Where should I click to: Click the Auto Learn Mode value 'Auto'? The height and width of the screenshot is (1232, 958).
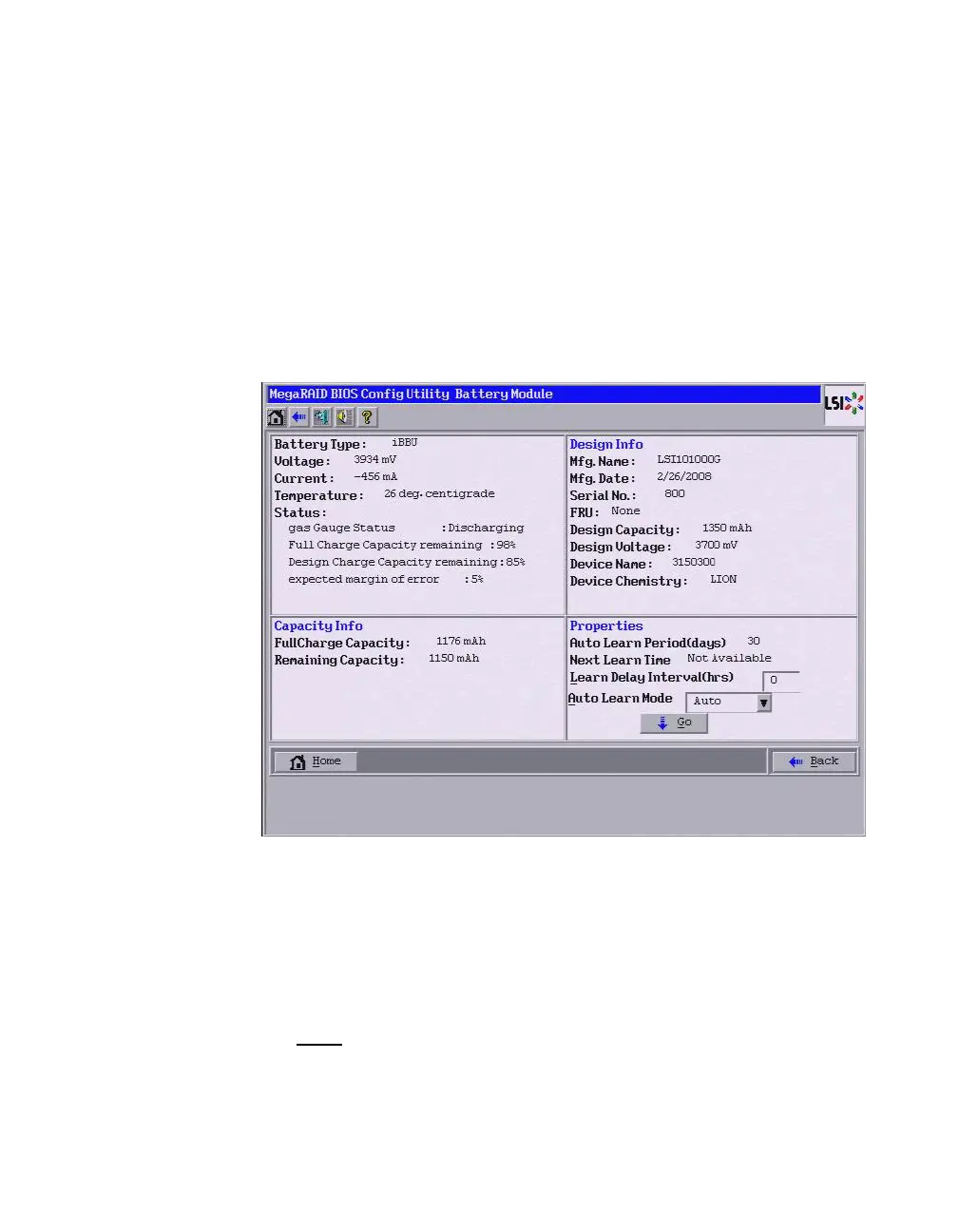pos(708,702)
